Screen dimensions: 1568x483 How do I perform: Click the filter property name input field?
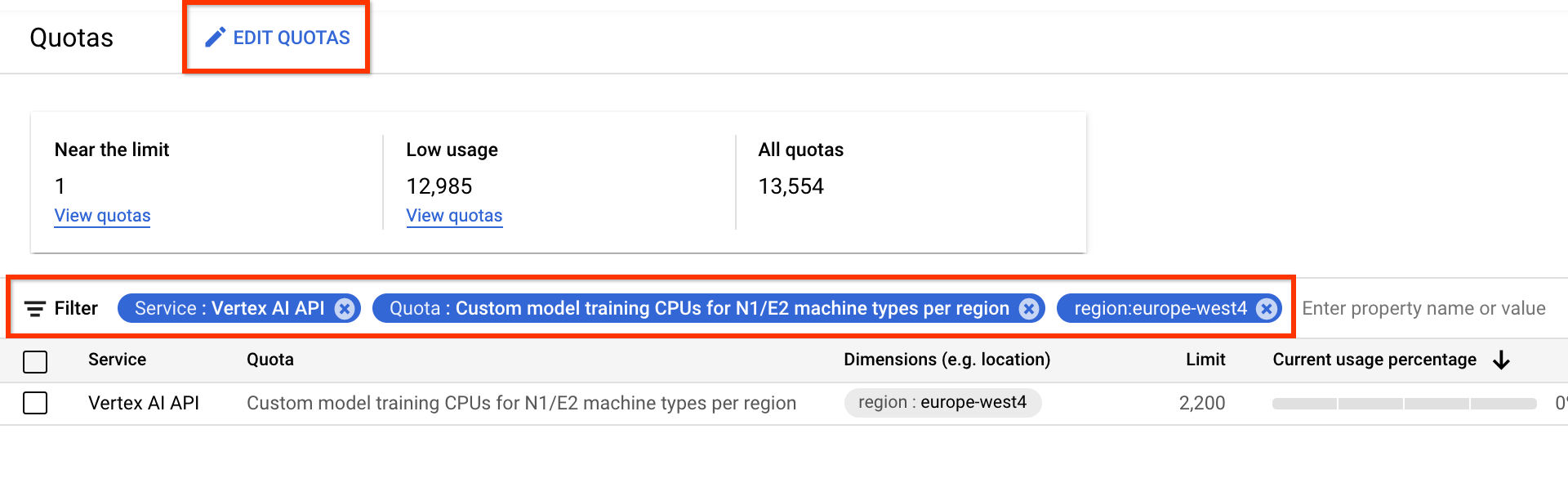pos(1423,309)
